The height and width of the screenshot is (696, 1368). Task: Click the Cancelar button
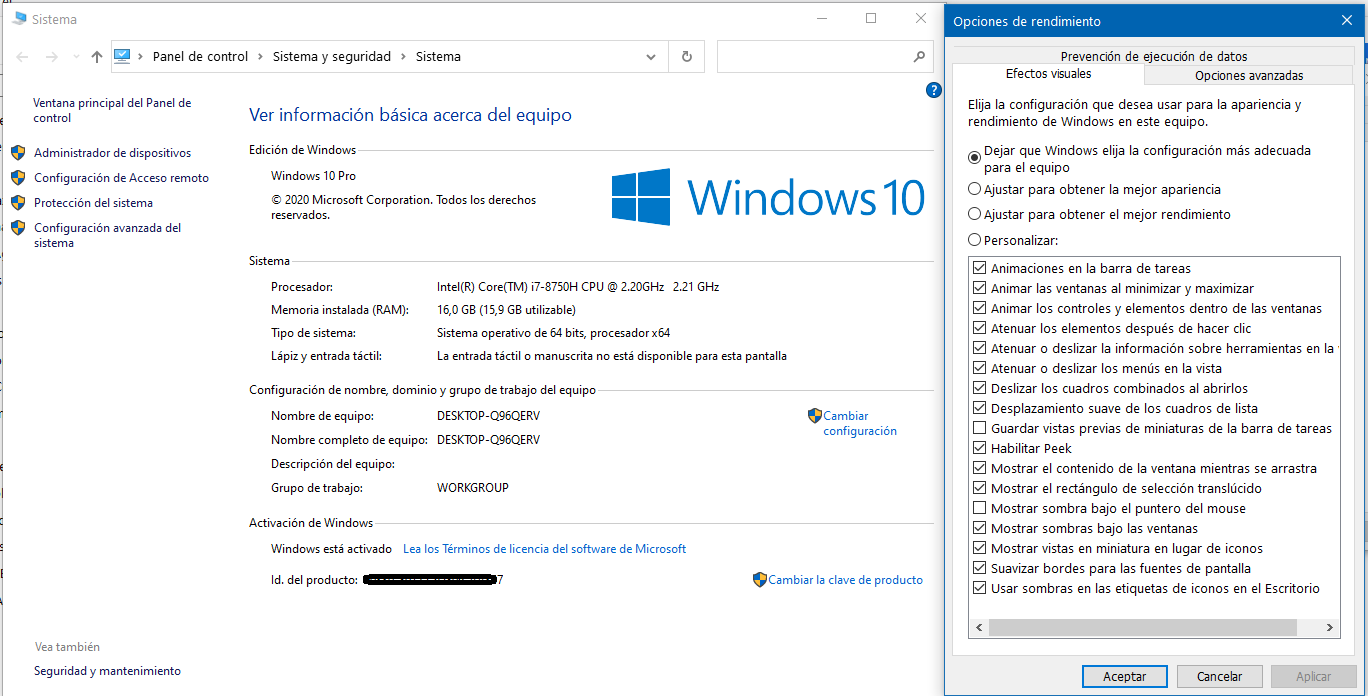pyautogui.click(x=1219, y=677)
